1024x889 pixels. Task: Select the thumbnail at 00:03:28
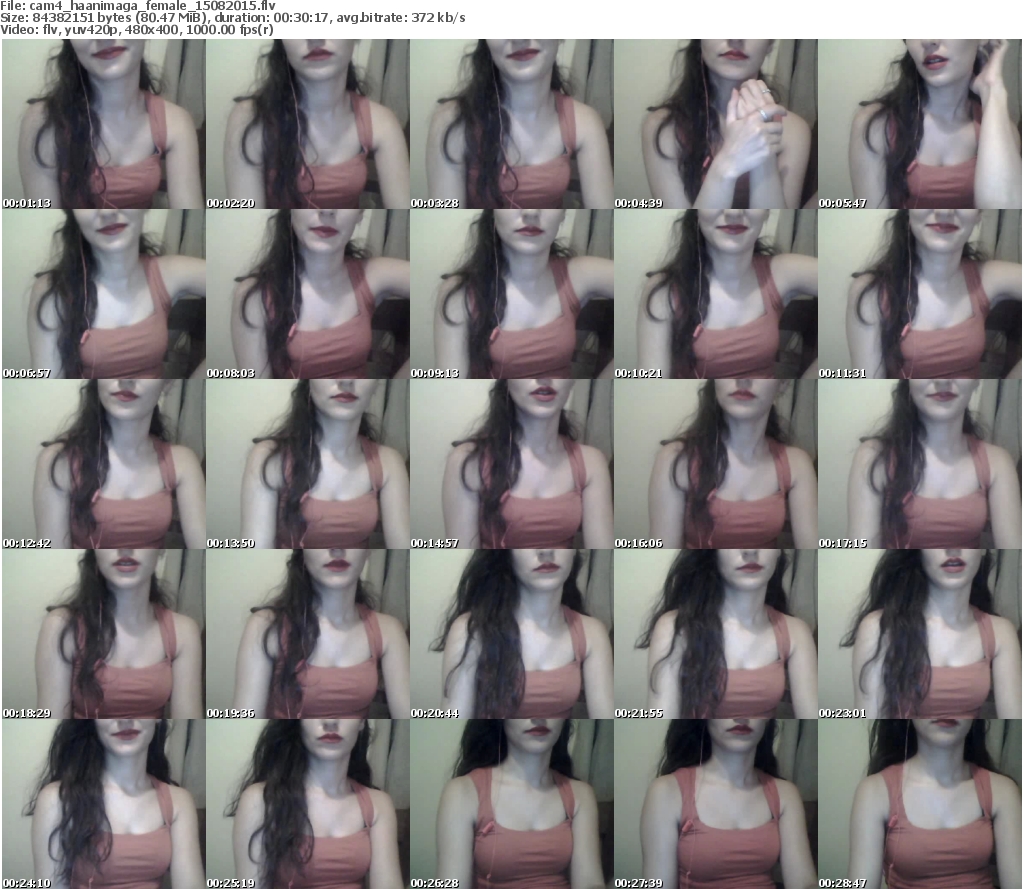(511, 124)
